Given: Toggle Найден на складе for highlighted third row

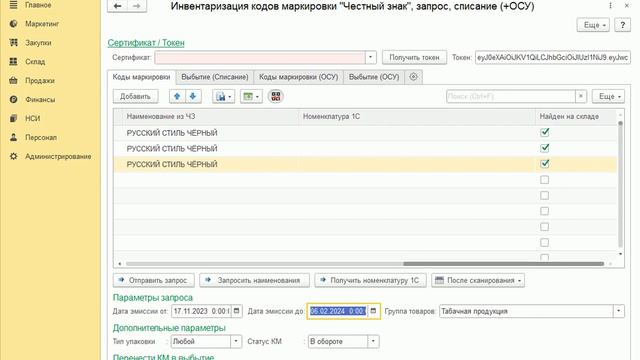Looking at the screenshot, I should (544, 164).
